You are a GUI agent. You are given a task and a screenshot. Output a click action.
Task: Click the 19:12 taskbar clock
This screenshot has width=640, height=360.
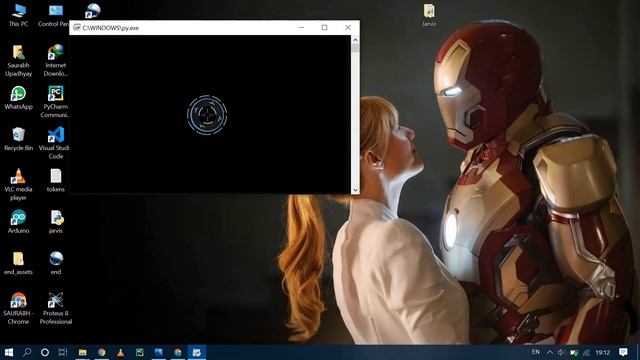tap(602, 352)
